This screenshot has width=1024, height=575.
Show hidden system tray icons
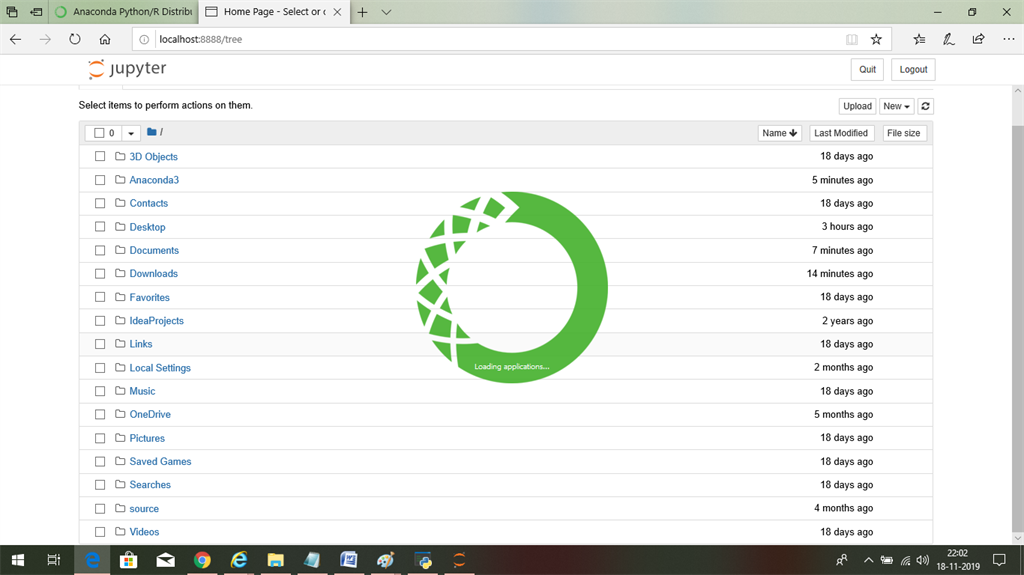[x=868, y=560]
